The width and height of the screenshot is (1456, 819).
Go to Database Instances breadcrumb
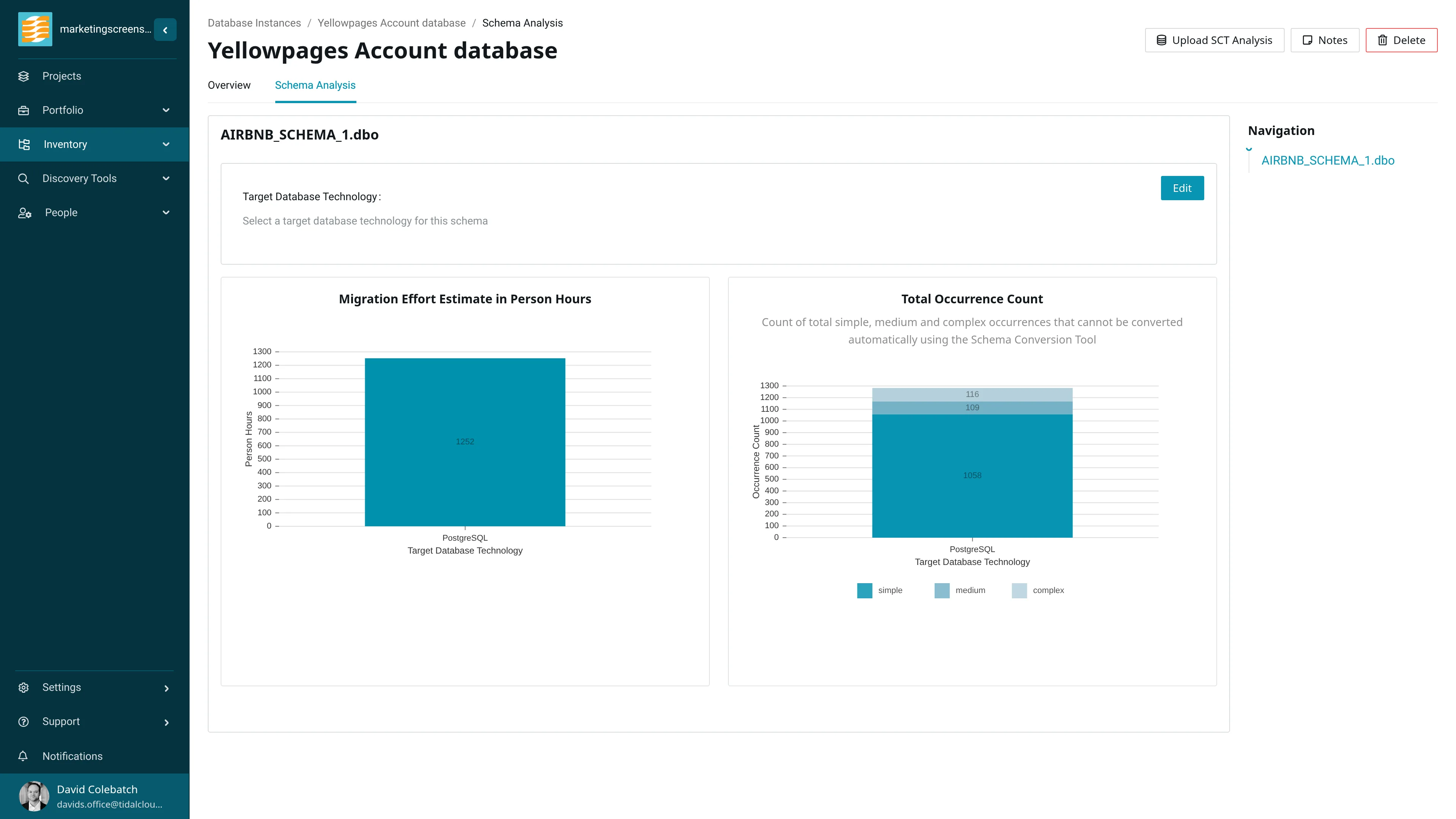point(254,23)
